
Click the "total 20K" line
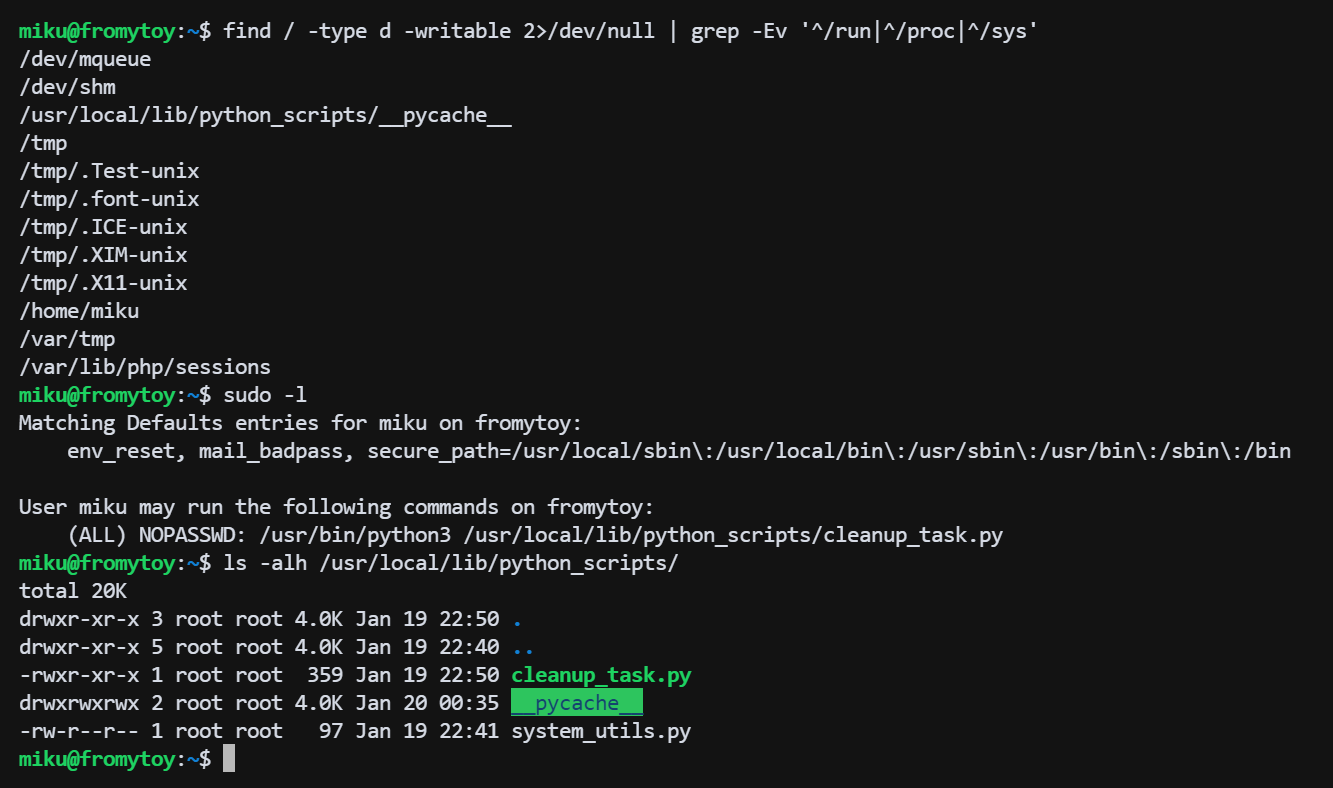[x=73, y=591]
